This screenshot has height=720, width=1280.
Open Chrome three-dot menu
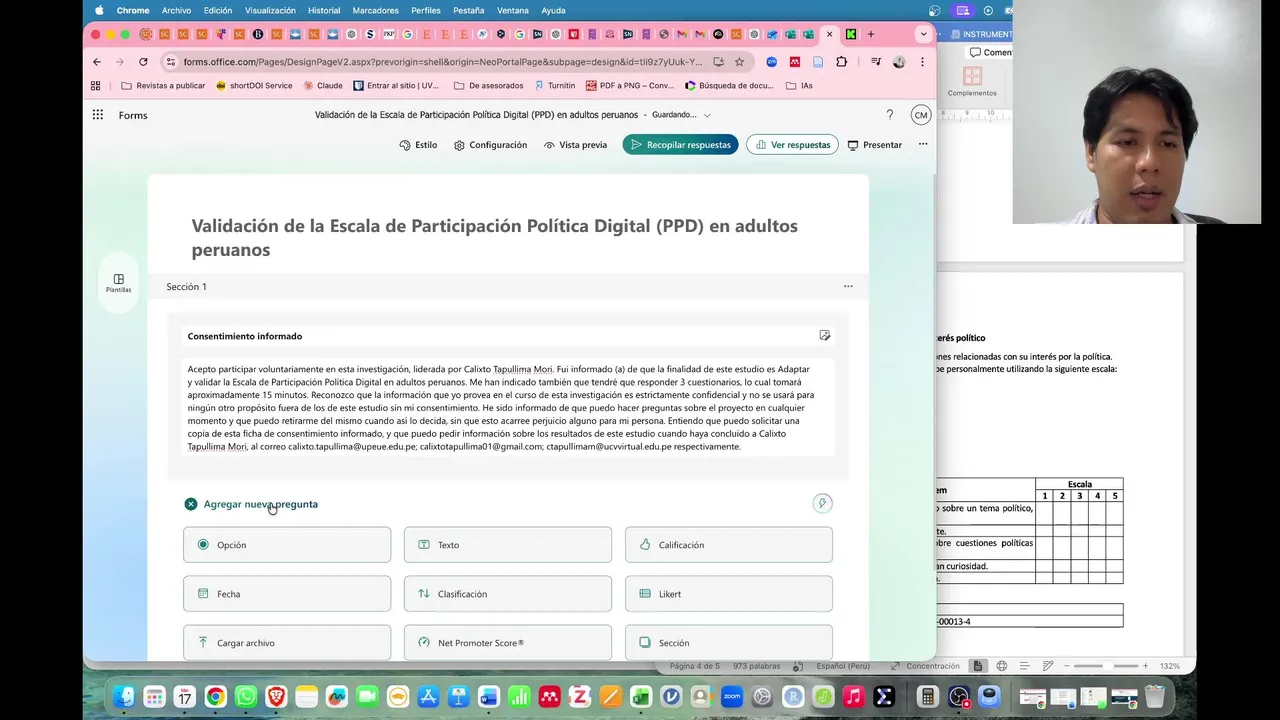[x=922, y=62]
